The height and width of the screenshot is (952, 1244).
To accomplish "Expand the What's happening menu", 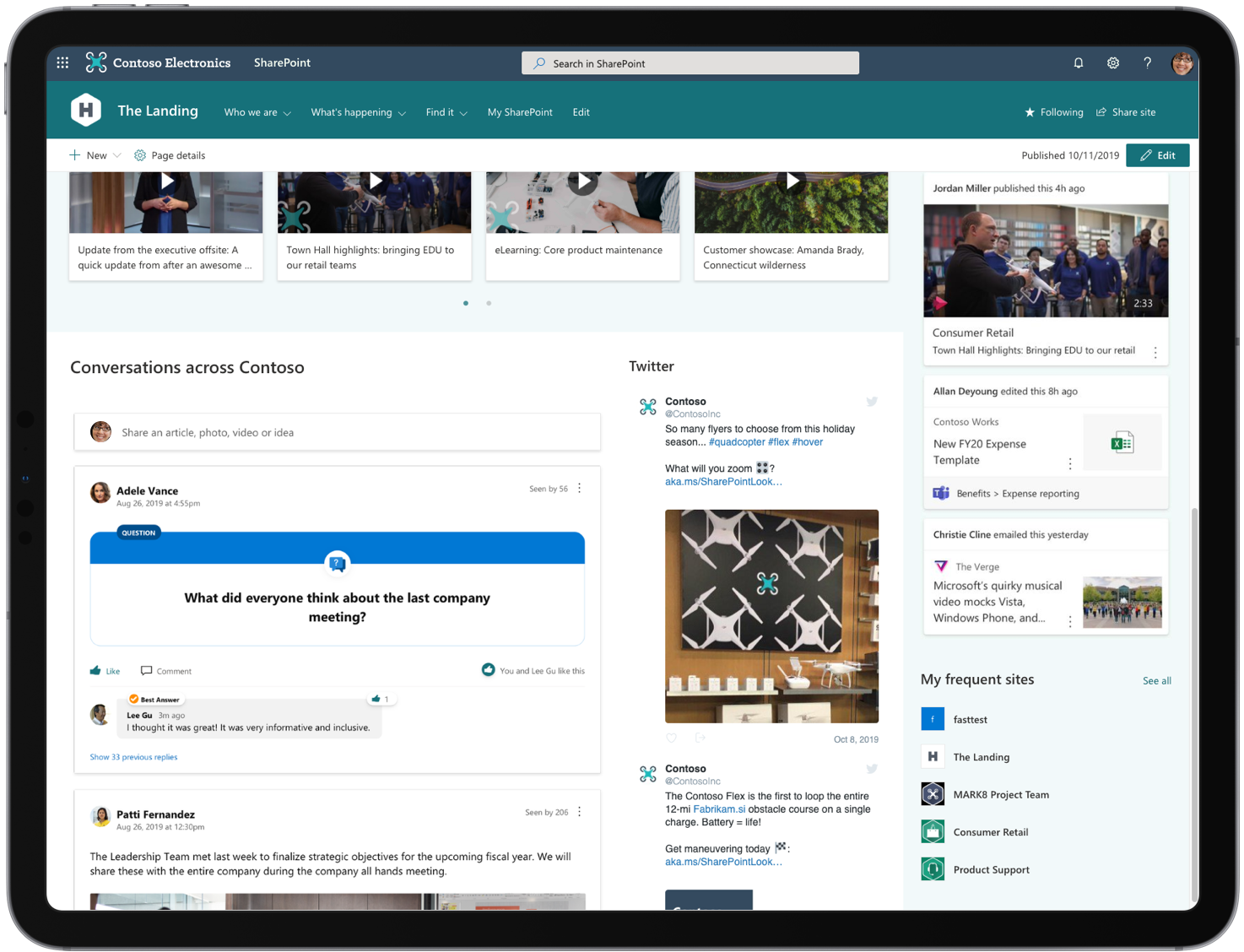I will click(358, 112).
